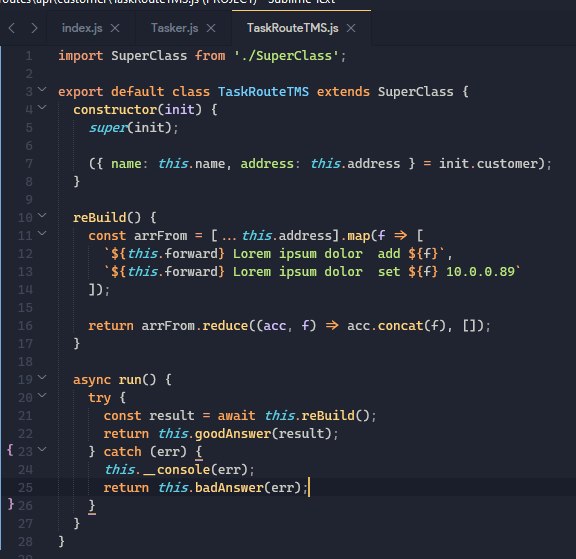Image resolution: width=576 pixels, height=559 pixels.
Task: Collapse the class fold arrow on line 3
Action: pyautogui.click(x=42, y=89)
